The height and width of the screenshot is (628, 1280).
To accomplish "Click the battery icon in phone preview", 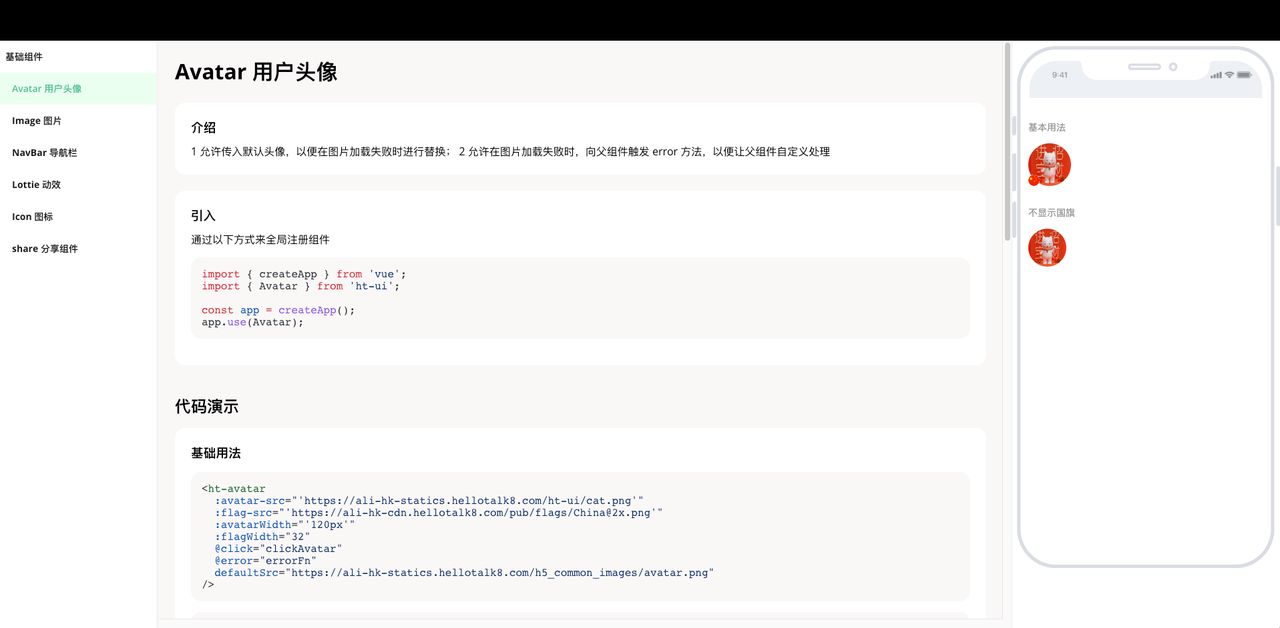I will [1245, 75].
